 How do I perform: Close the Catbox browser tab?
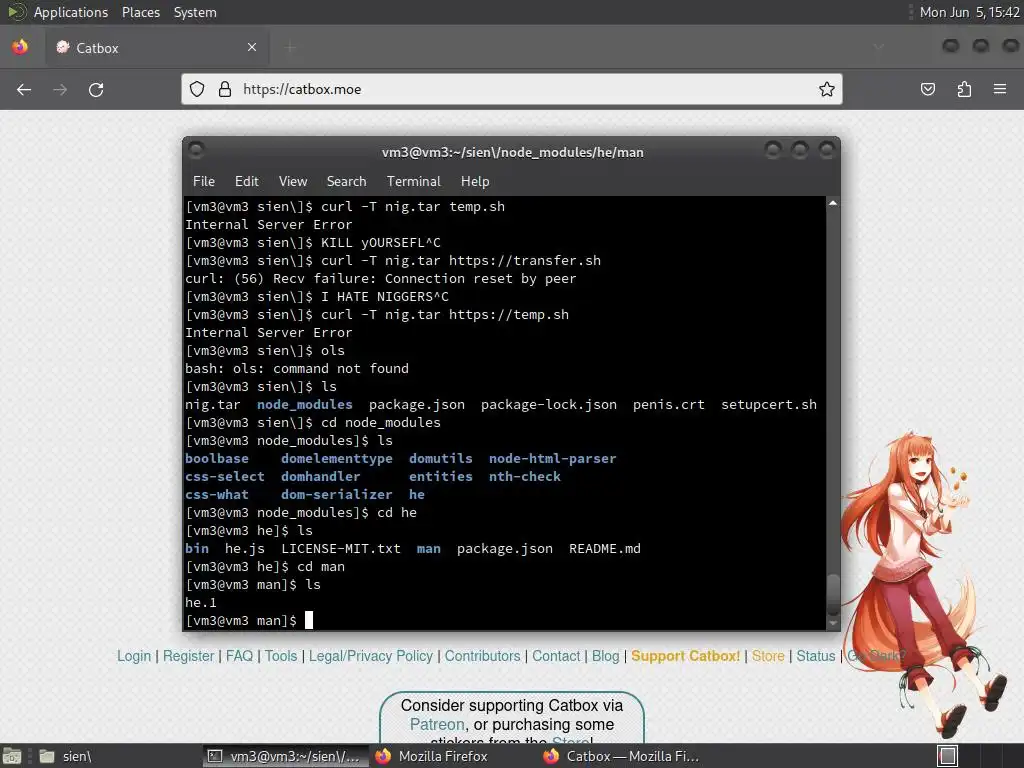pos(252,47)
